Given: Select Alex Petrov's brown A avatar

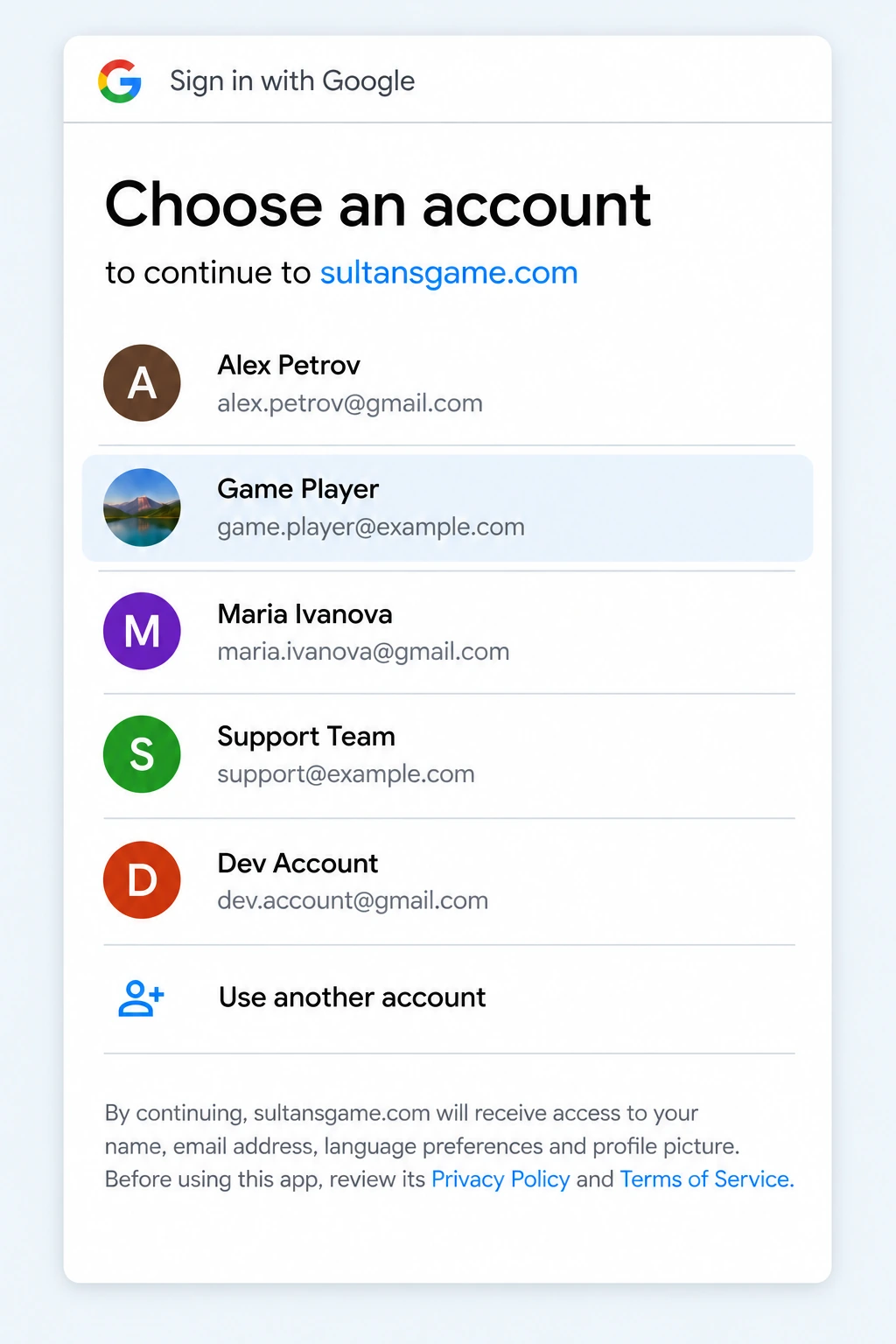Looking at the screenshot, I should tap(142, 382).
